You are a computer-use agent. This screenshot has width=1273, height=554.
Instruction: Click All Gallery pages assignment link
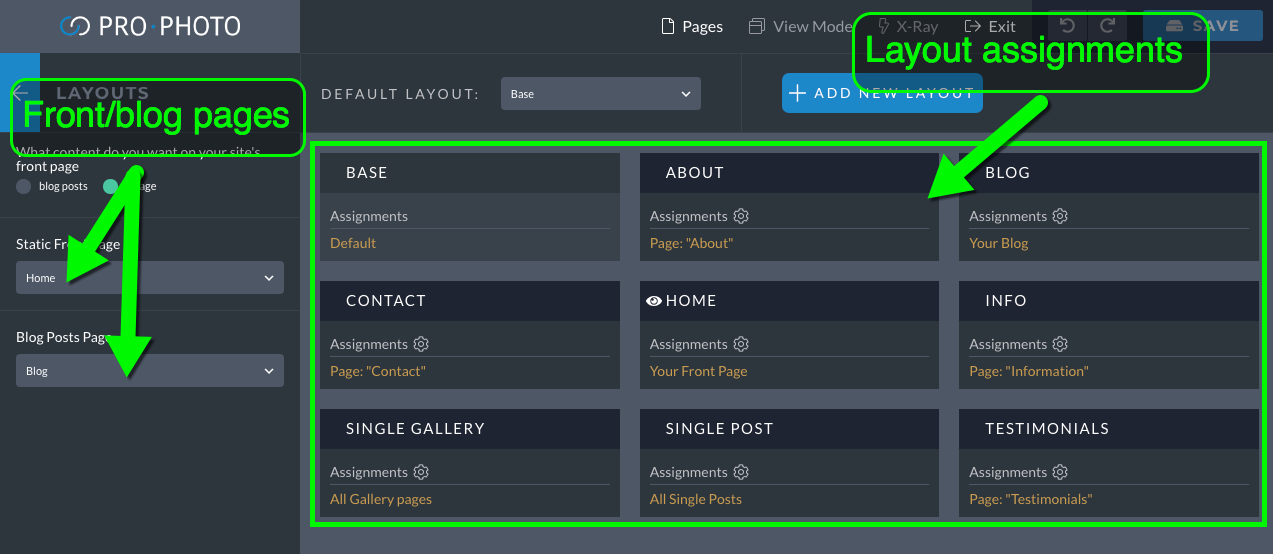(381, 499)
